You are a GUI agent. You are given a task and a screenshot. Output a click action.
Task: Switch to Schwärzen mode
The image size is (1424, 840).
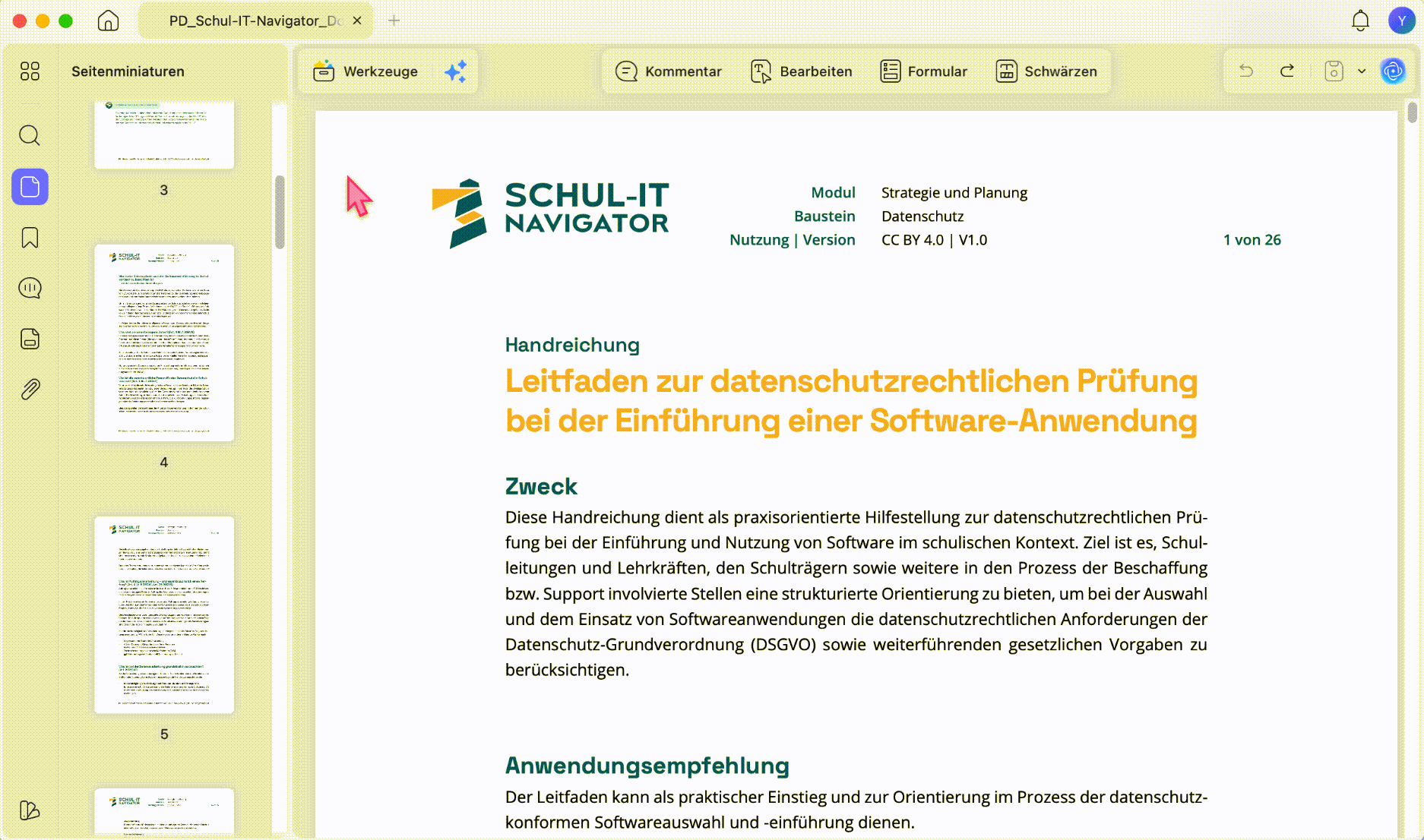pos(1046,71)
